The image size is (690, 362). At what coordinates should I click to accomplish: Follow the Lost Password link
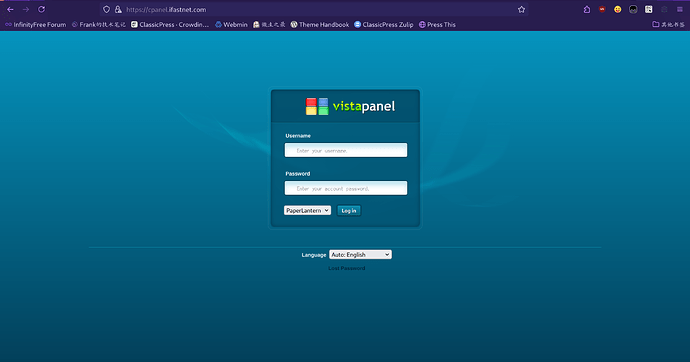click(x=347, y=268)
